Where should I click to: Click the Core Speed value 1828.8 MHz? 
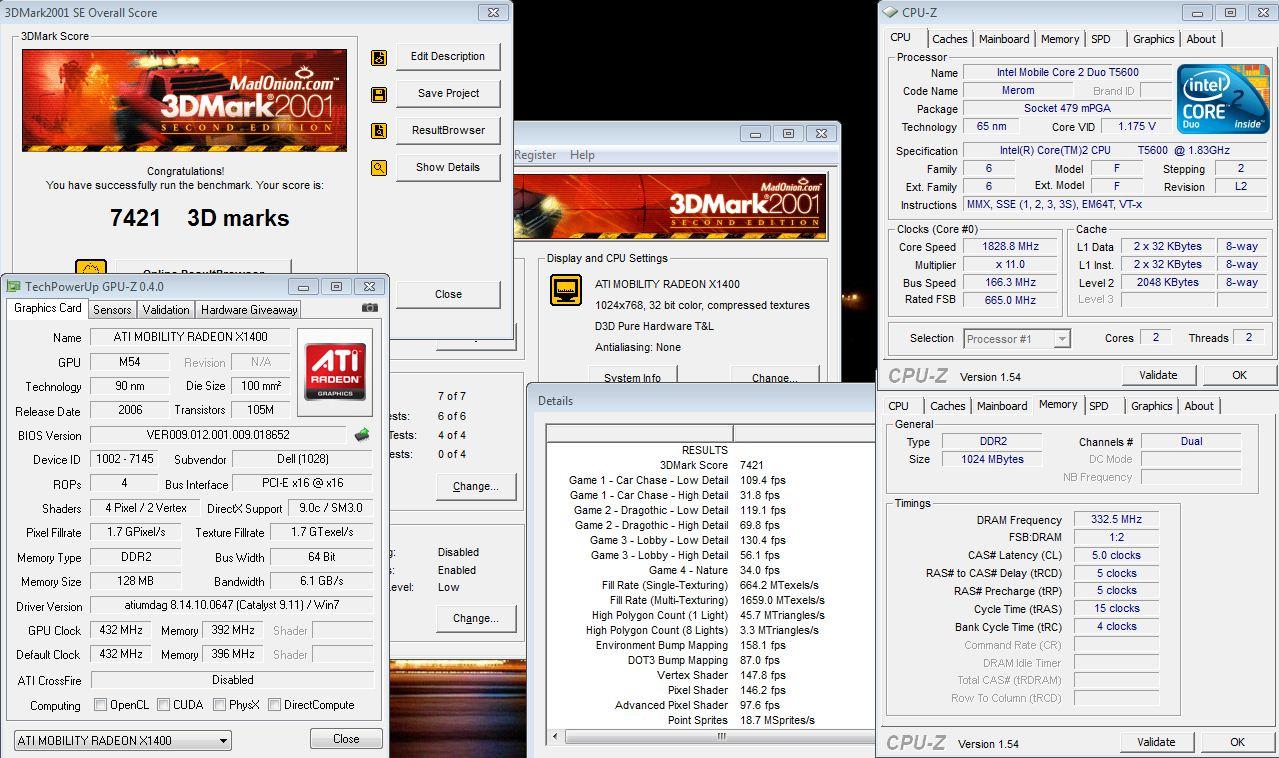1011,246
